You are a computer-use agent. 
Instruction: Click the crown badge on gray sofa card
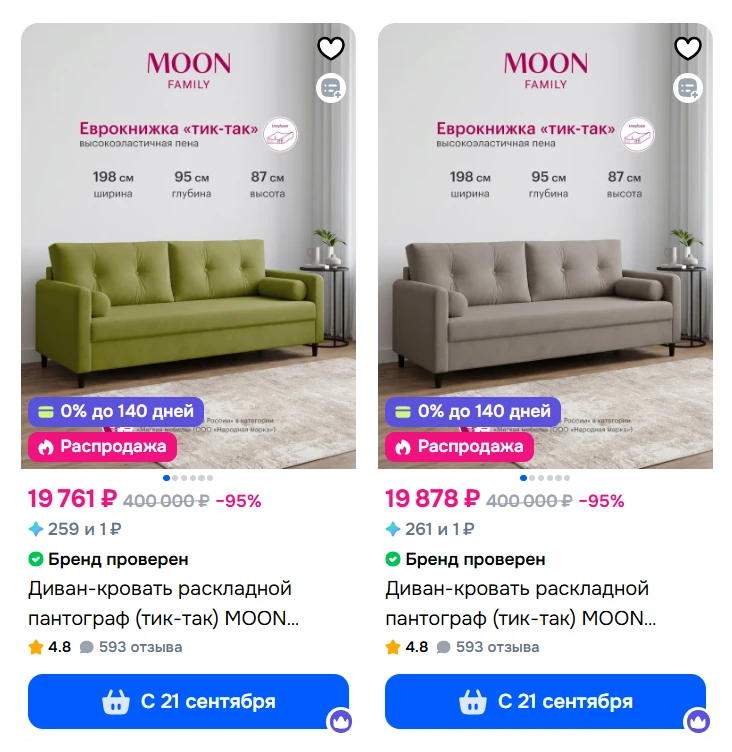[x=698, y=720]
